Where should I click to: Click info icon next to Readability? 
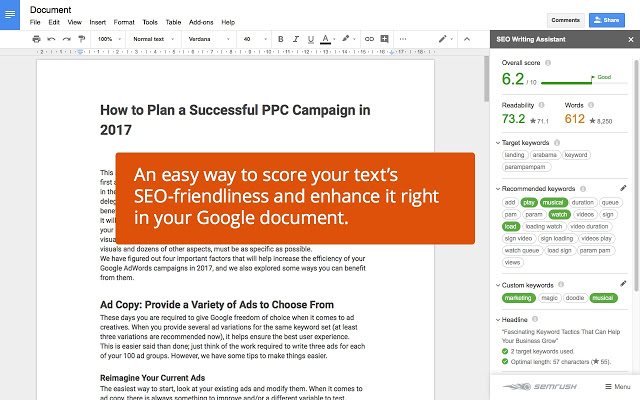(x=542, y=105)
